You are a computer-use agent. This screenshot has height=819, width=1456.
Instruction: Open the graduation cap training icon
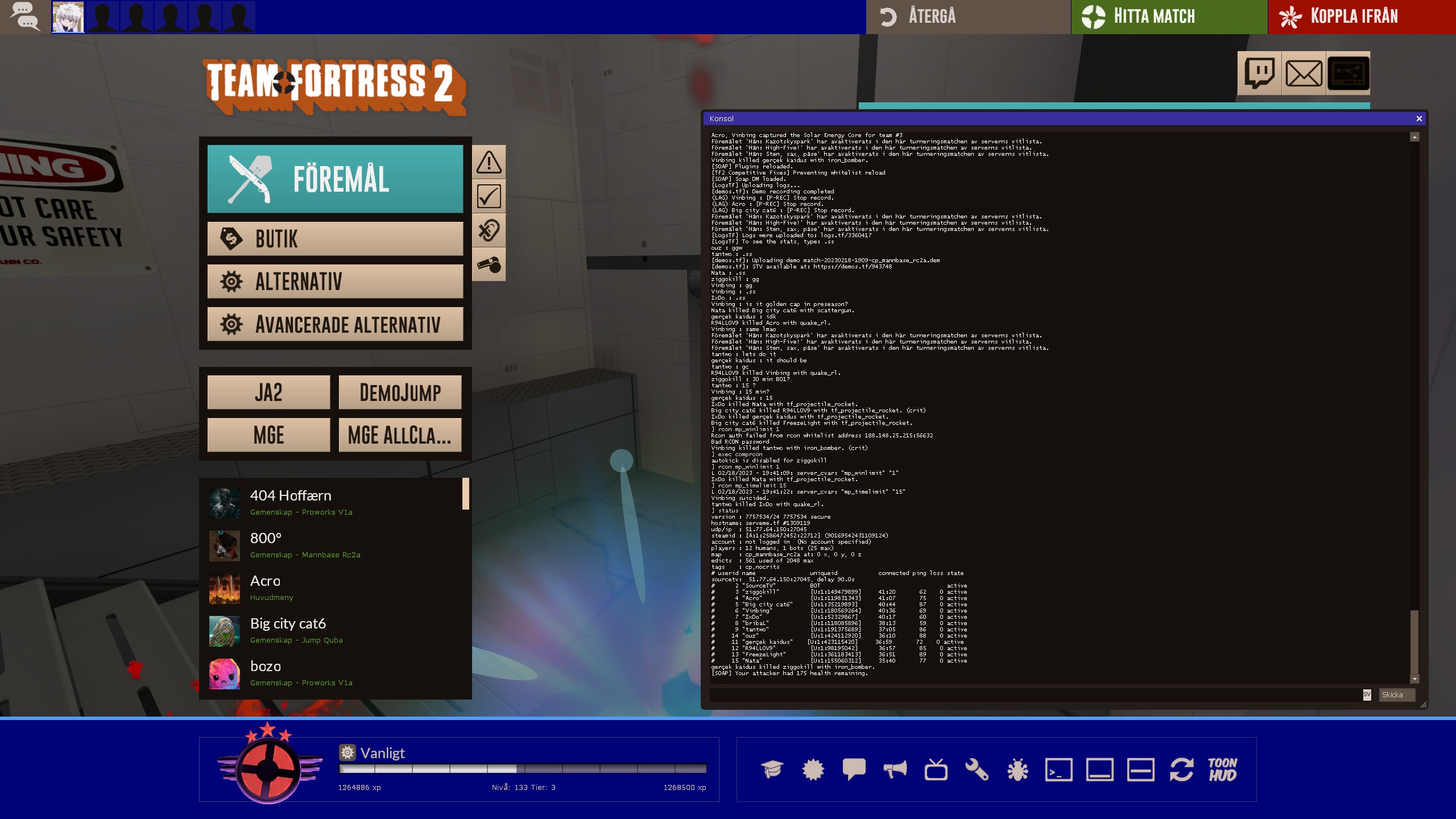[772, 770]
